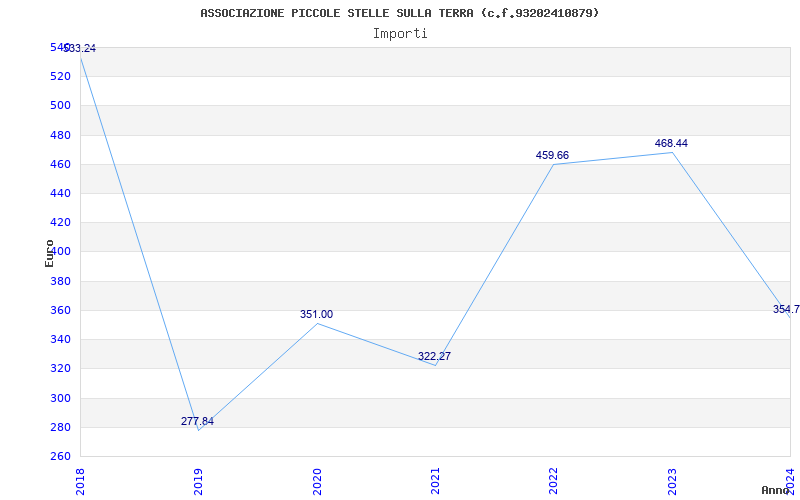
Task: Click the 2021 x-axis label
Action: 435,481
